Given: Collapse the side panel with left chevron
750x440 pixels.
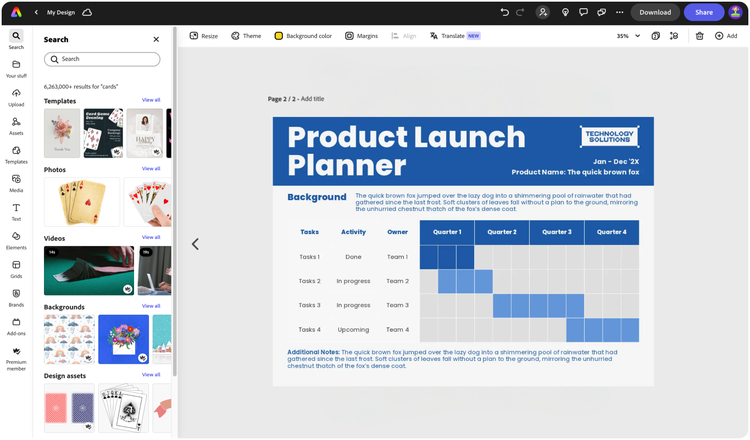Looking at the screenshot, I should point(195,244).
